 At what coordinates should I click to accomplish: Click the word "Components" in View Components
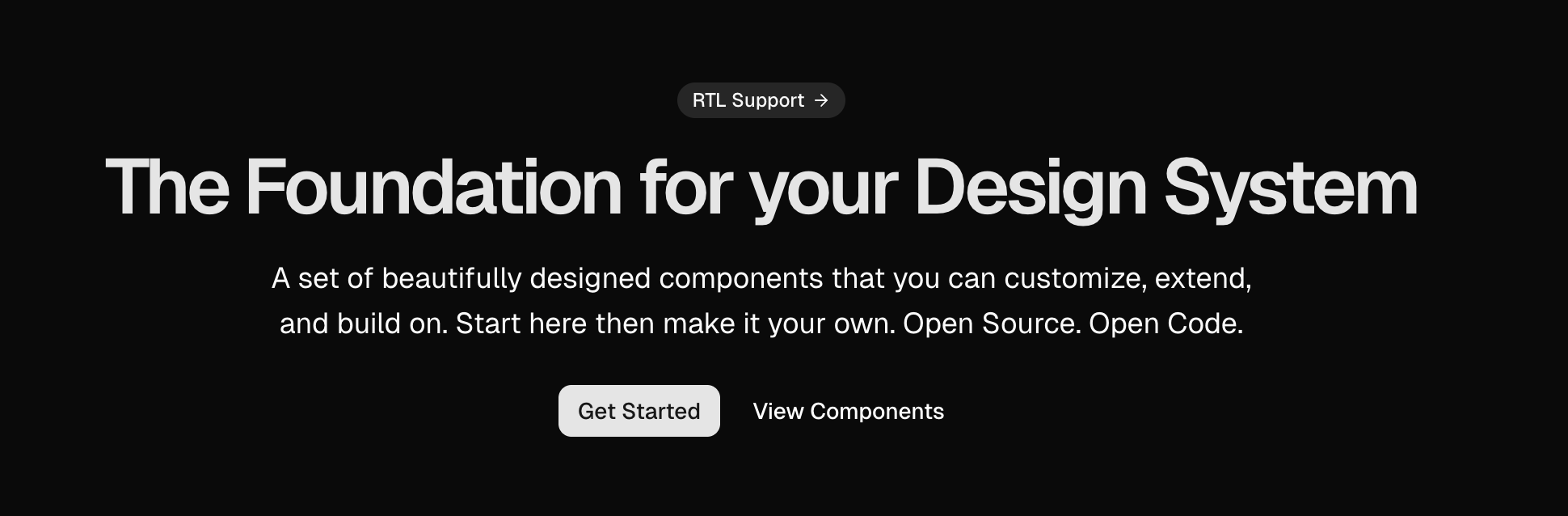pyautogui.click(x=877, y=411)
